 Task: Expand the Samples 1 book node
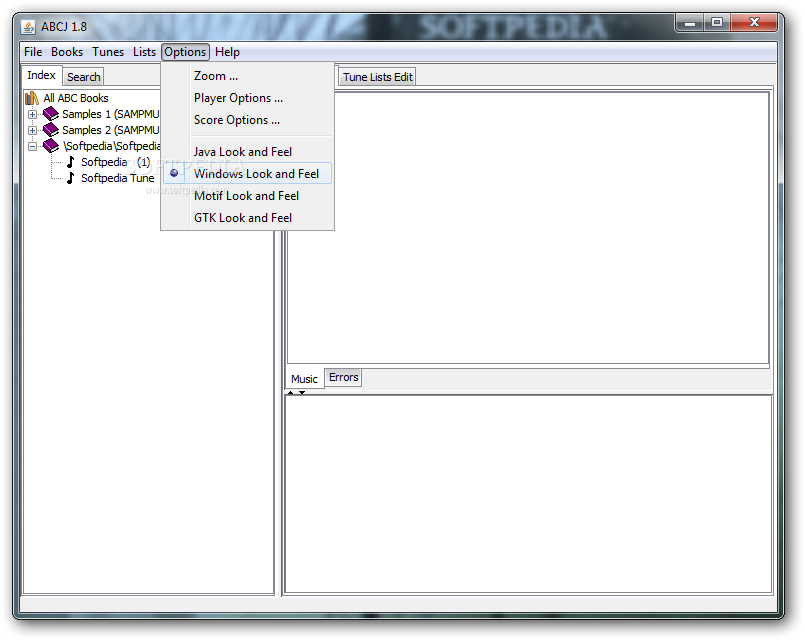click(x=32, y=114)
